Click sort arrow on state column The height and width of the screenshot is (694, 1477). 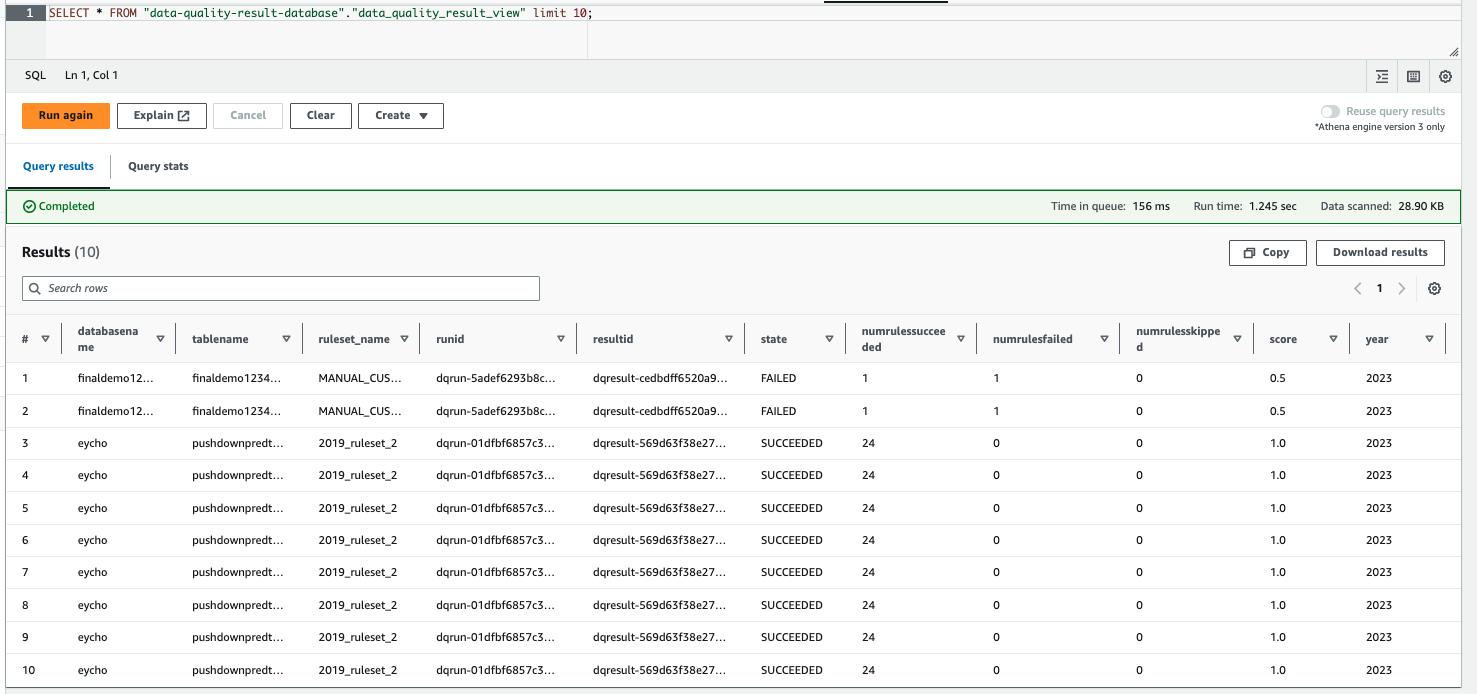[829, 339]
